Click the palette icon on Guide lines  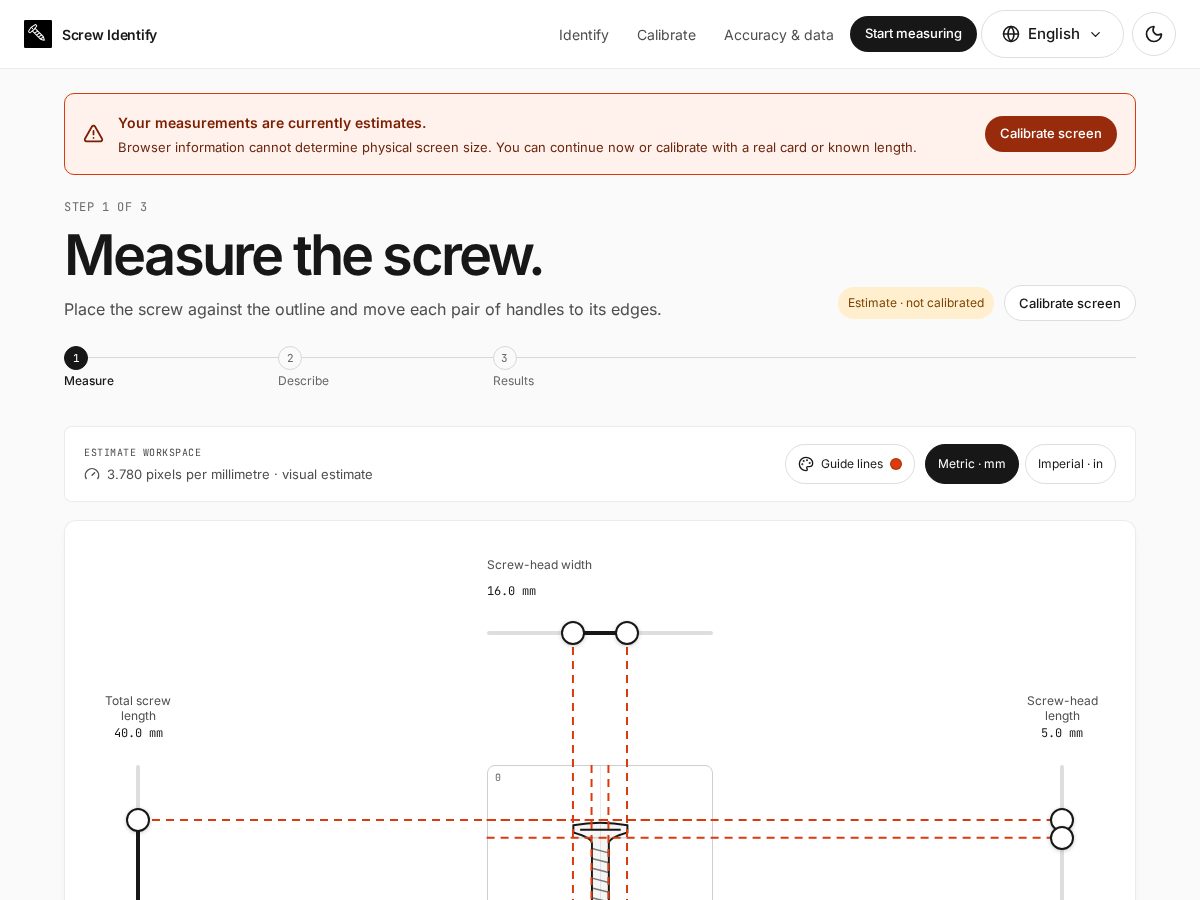point(806,464)
